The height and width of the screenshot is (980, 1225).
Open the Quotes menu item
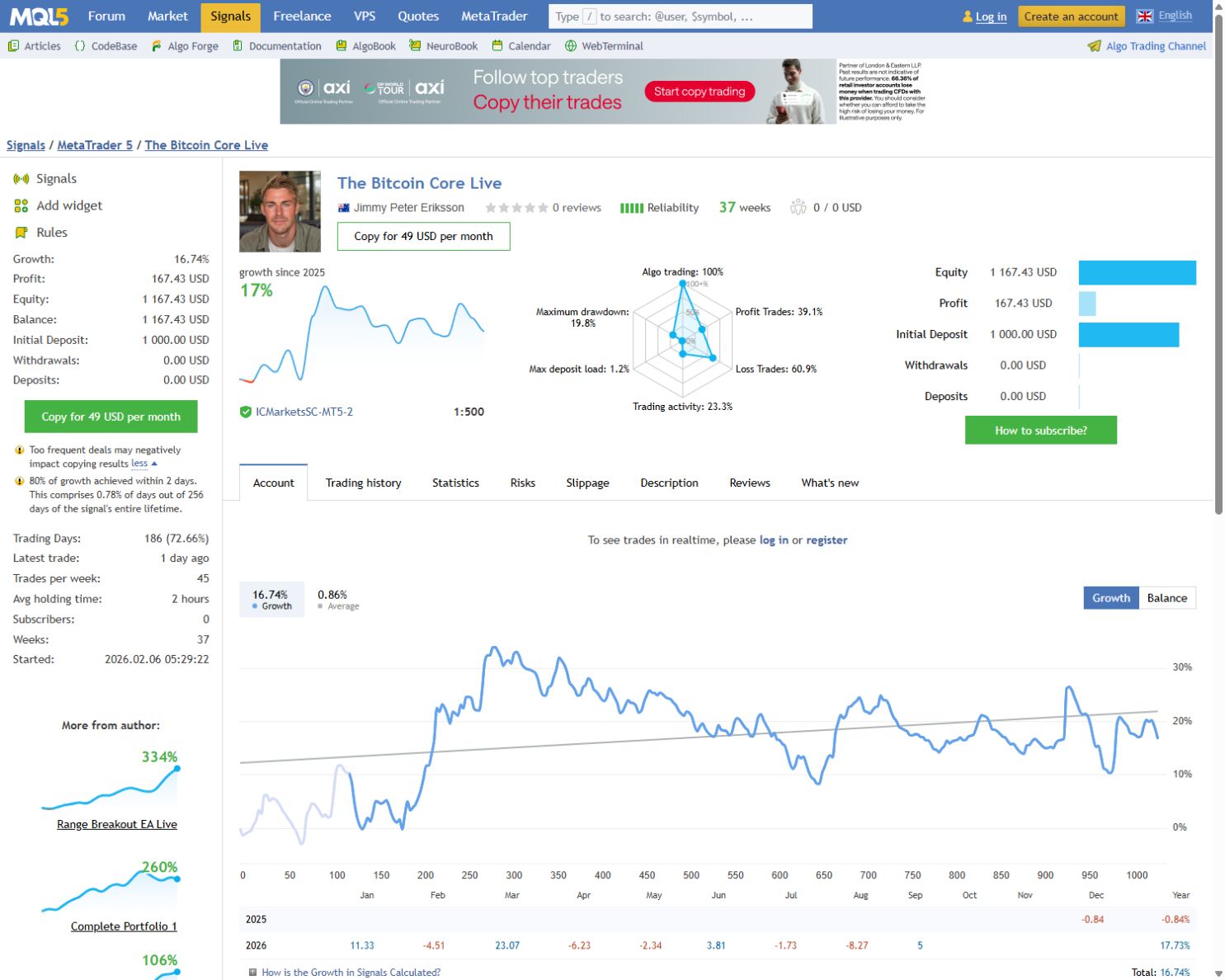418,16
